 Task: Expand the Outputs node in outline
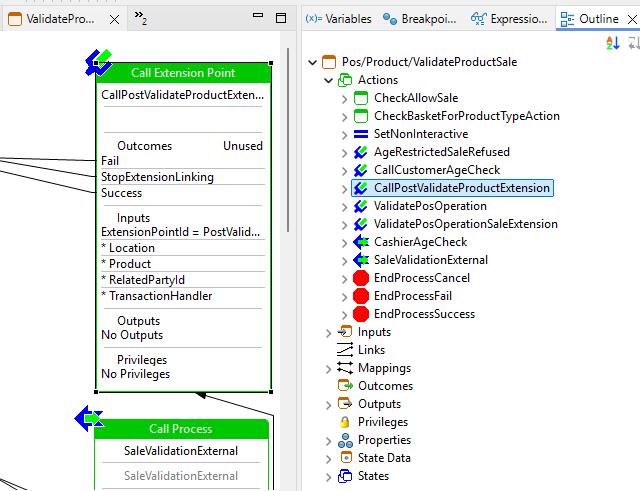[329, 404]
